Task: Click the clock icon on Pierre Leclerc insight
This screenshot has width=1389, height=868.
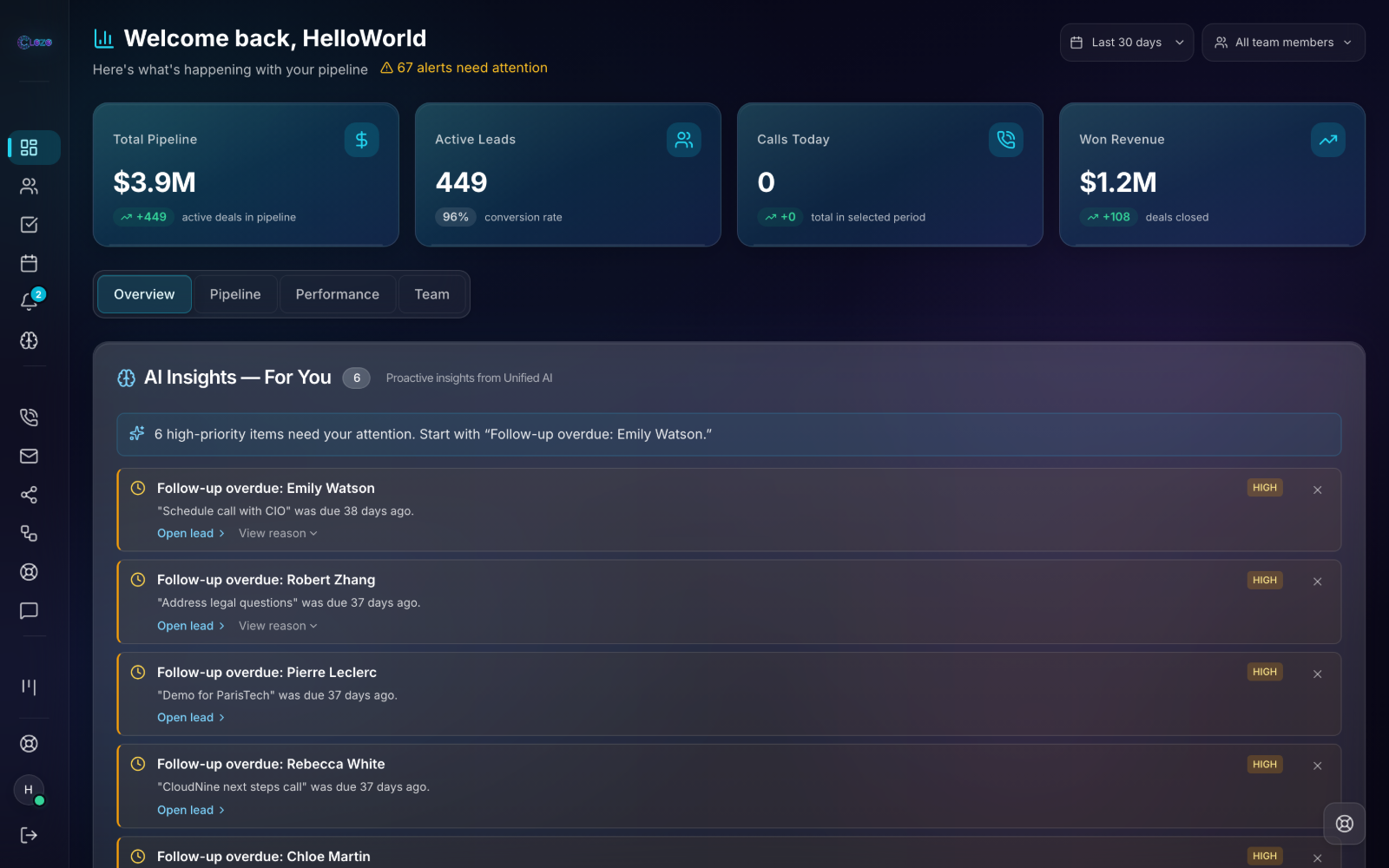Action: point(137,672)
